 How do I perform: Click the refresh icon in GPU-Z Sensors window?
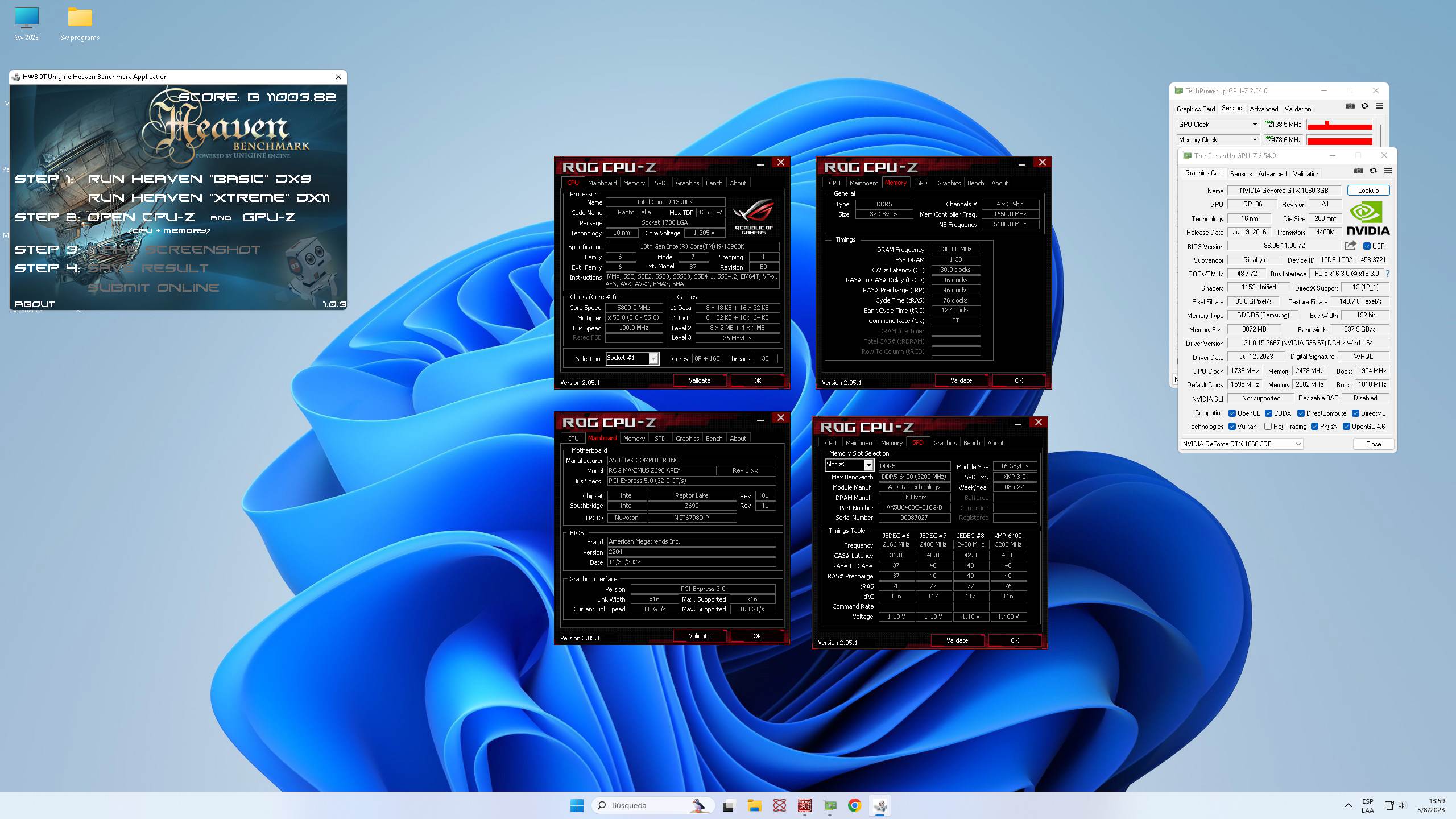(1364, 106)
